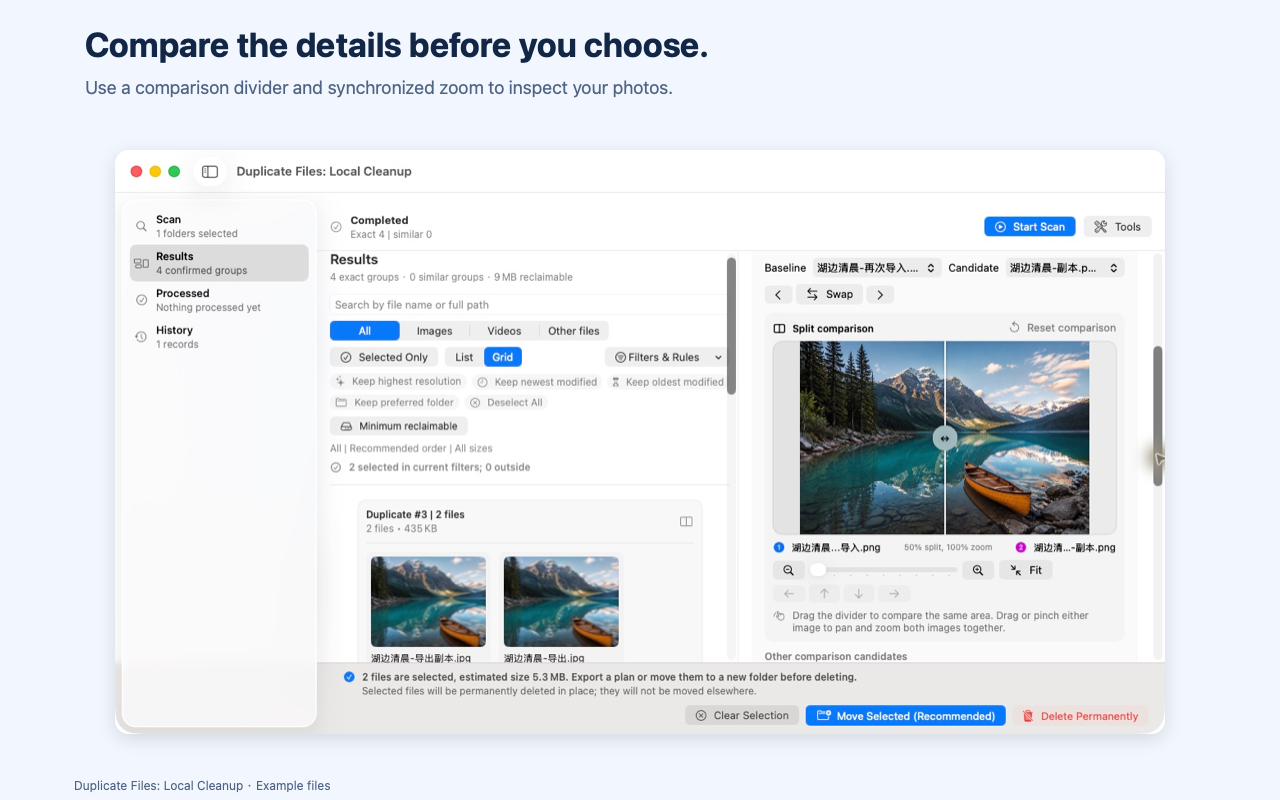Click the split comparison divider handle
This screenshot has width=1280, height=800.
click(944, 438)
